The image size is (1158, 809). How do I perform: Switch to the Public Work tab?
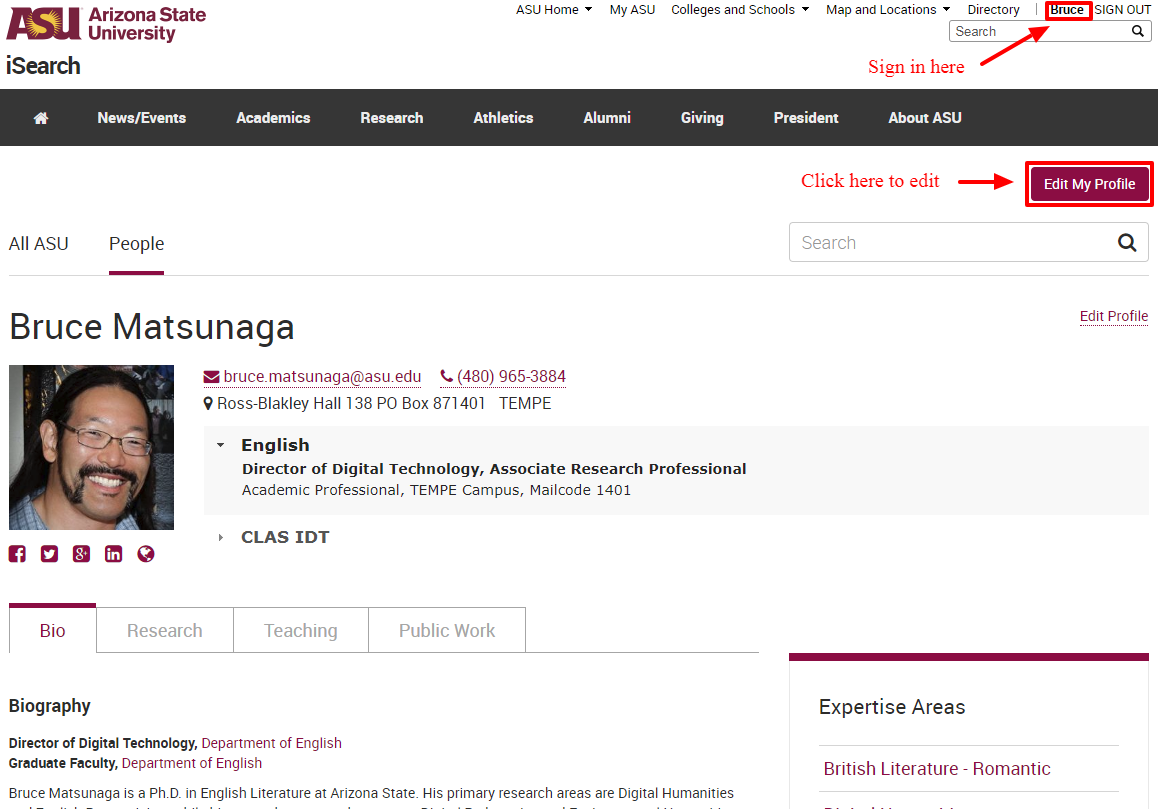447,630
